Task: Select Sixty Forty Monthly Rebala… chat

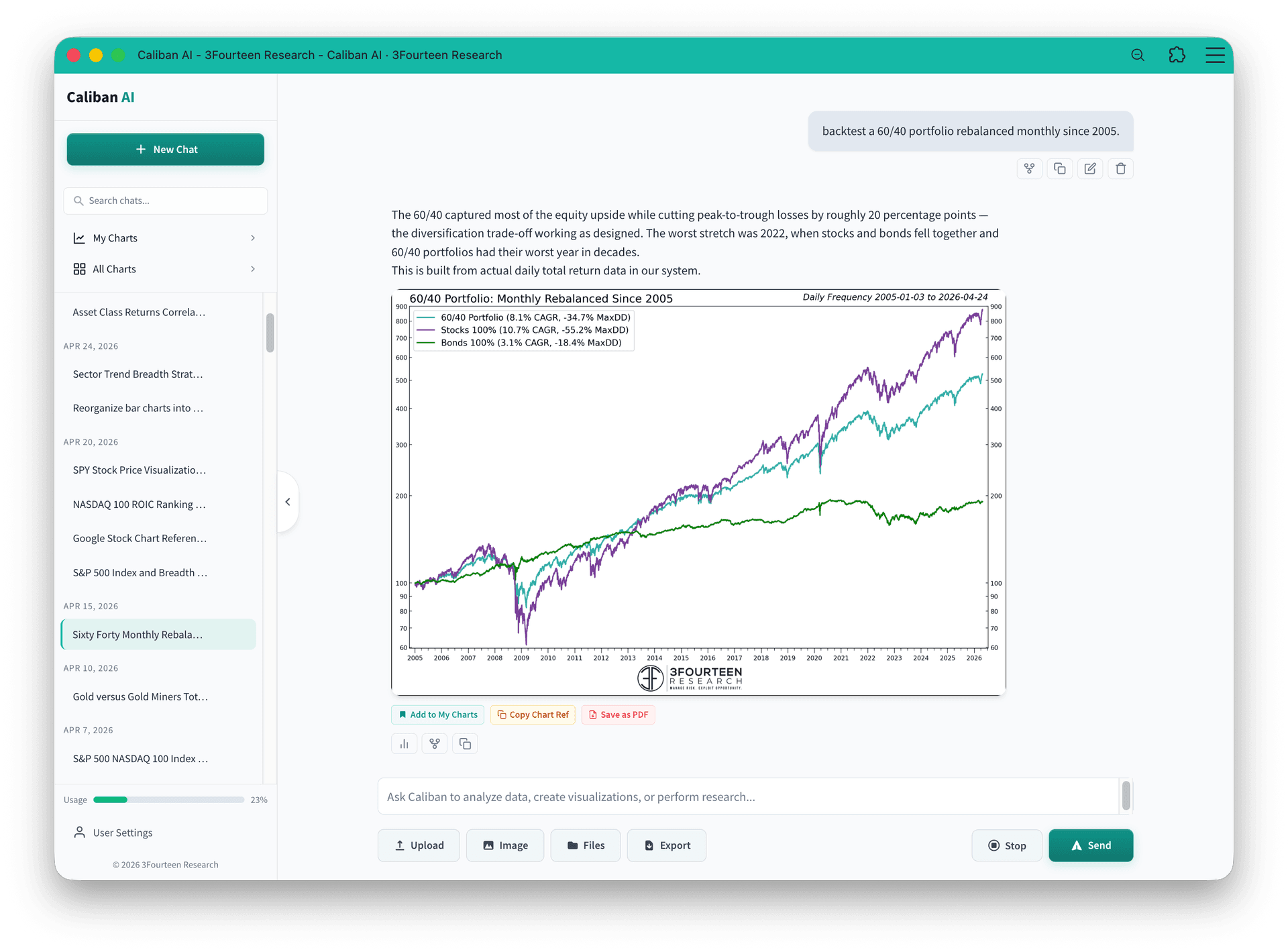Action: click(158, 635)
